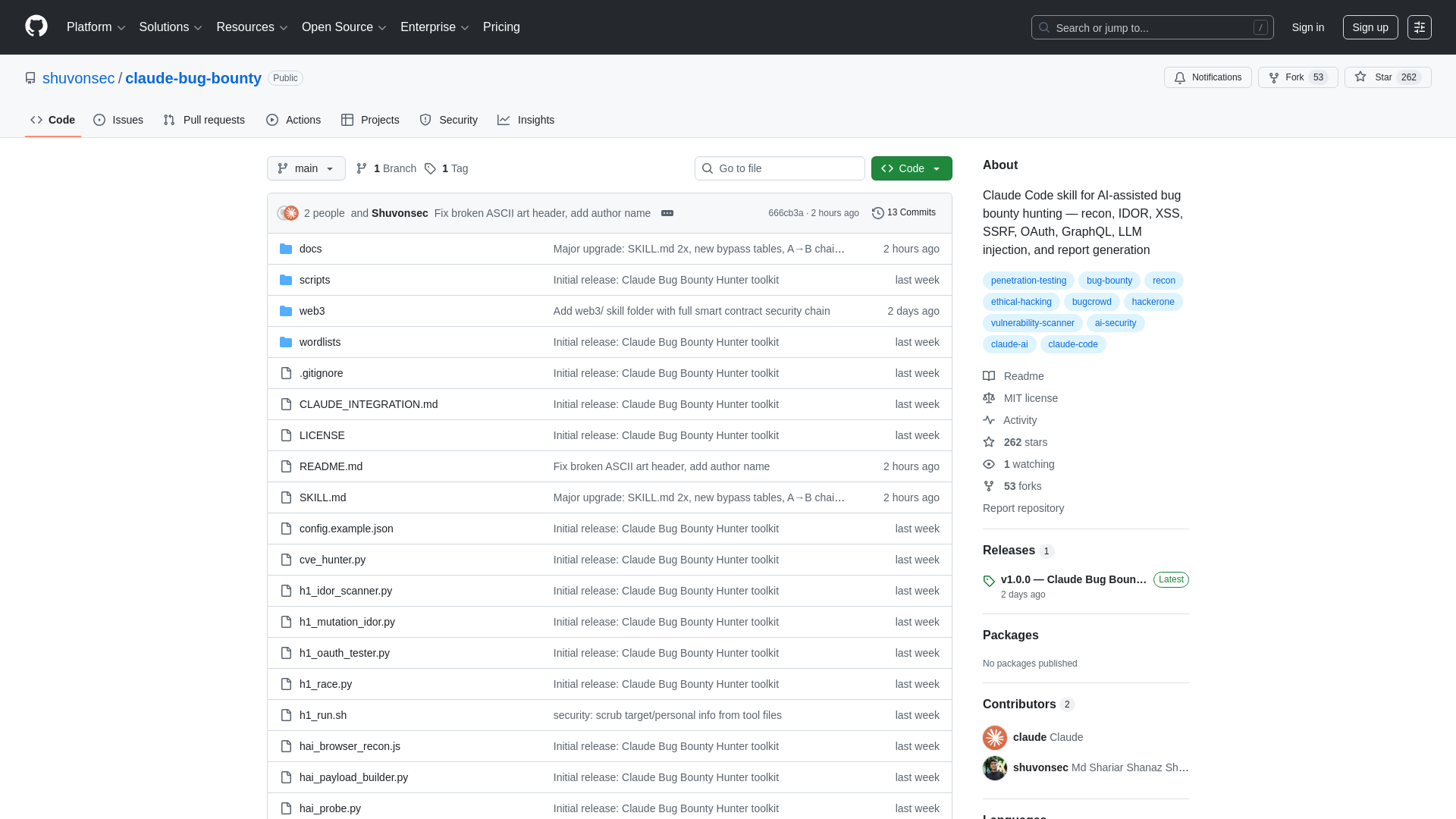Open the main branch dropdown

(x=306, y=168)
